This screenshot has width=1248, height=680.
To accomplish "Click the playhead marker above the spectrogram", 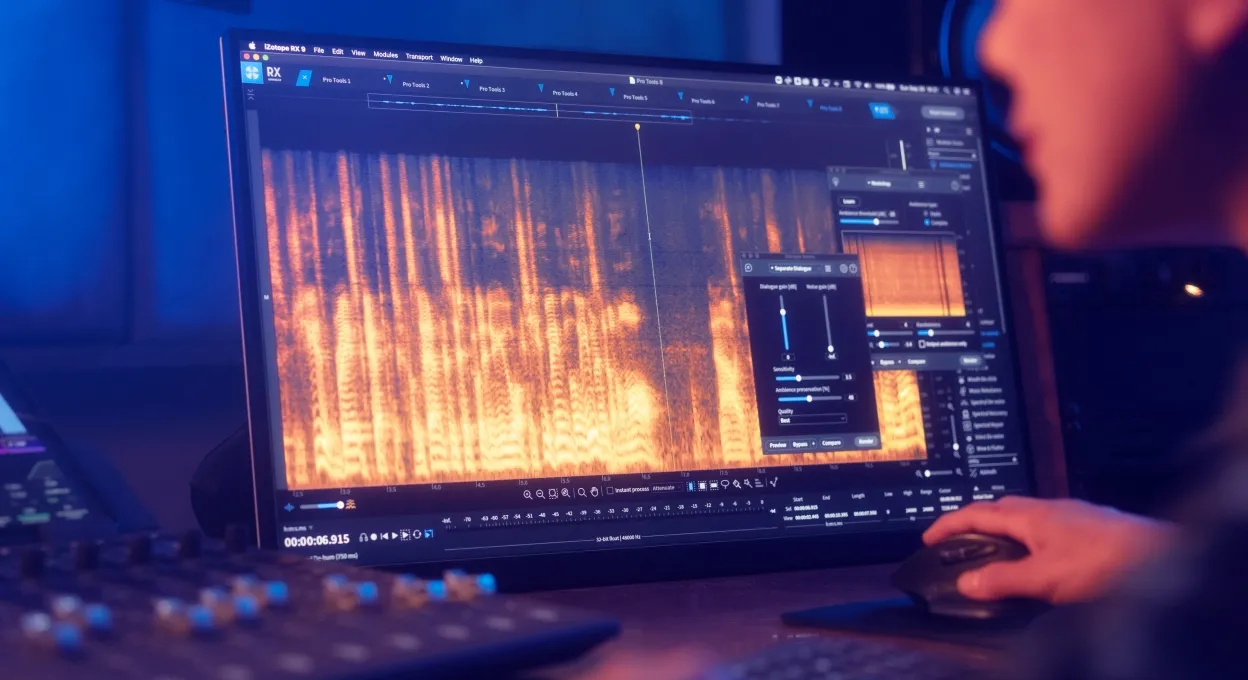I will tap(637, 127).
